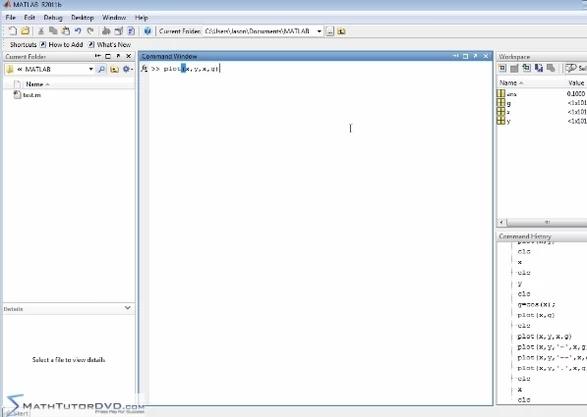Go up one folder level in main toolbar
587x417 pixels.
tap(341, 31)
